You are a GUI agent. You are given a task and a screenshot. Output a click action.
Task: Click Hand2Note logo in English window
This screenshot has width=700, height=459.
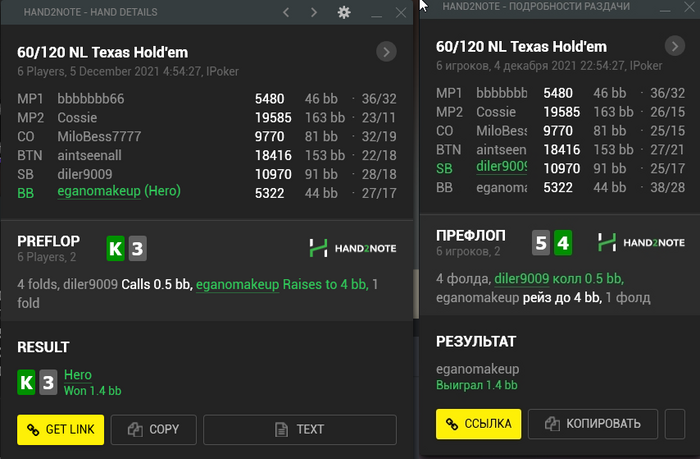[353, 248]
